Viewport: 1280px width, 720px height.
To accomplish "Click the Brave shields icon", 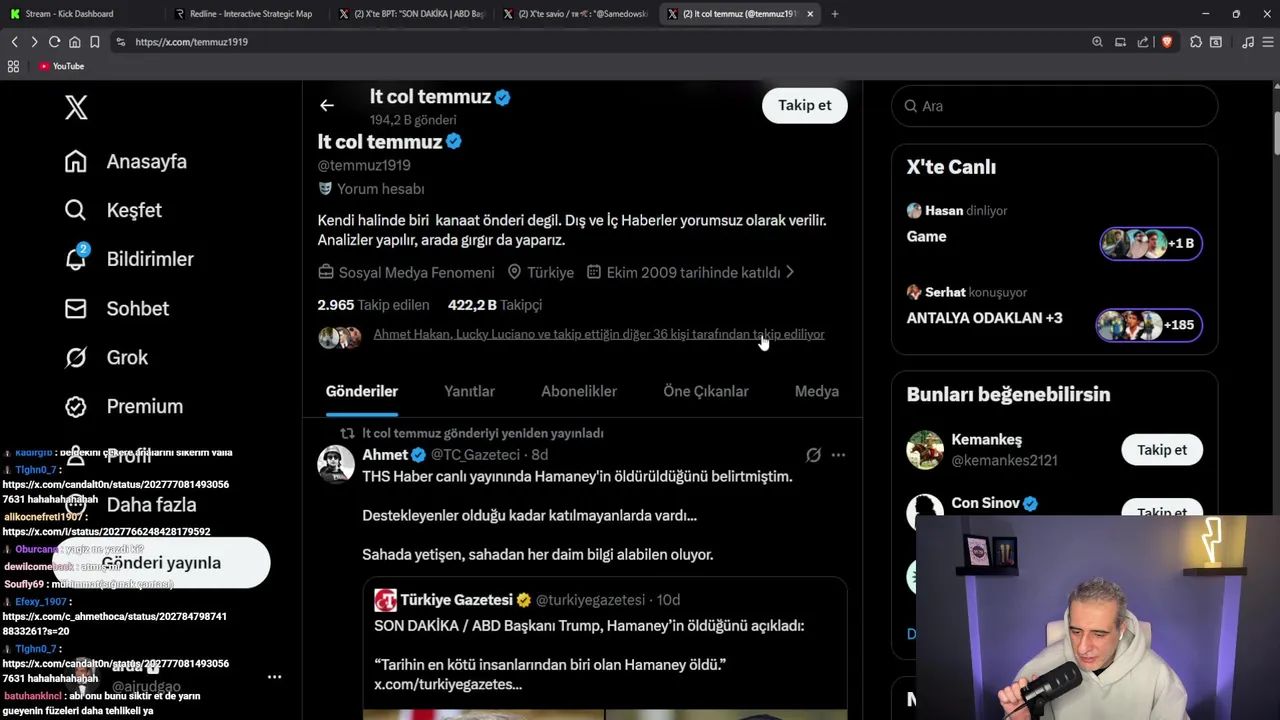I will [x=1167, y=42].
